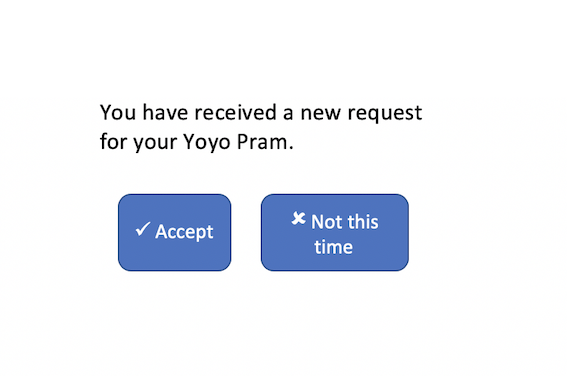Click the word request in the message

385,113
